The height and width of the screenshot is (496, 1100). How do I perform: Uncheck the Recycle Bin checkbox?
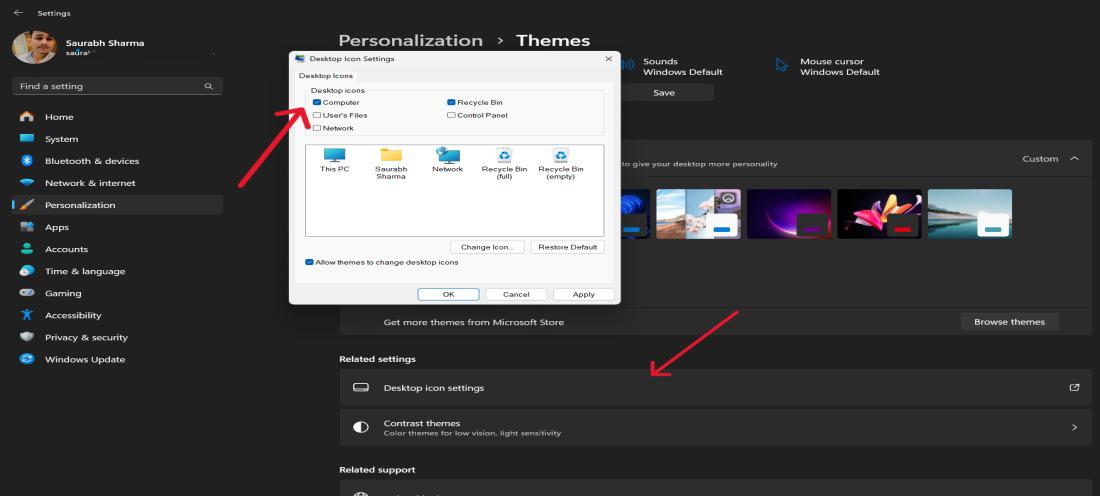click(451, 102)
